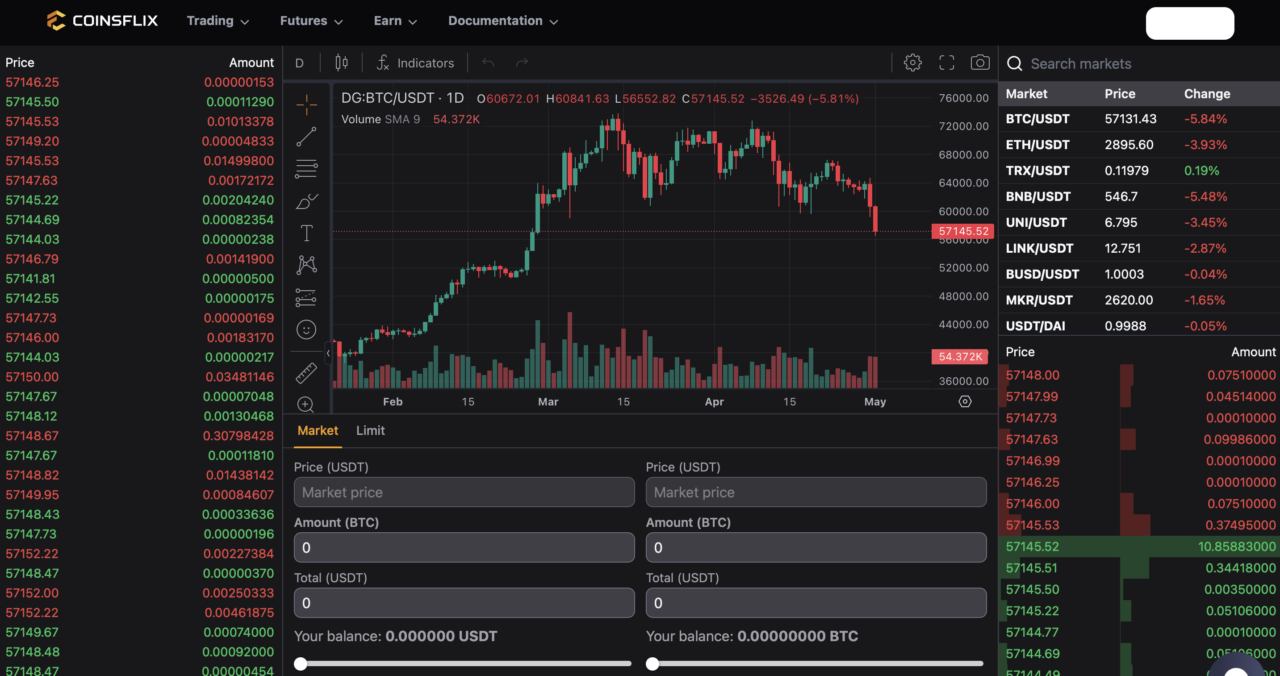
Task: Expand the Earn menu
Action: pyautogui.click(x=395, y=21)
